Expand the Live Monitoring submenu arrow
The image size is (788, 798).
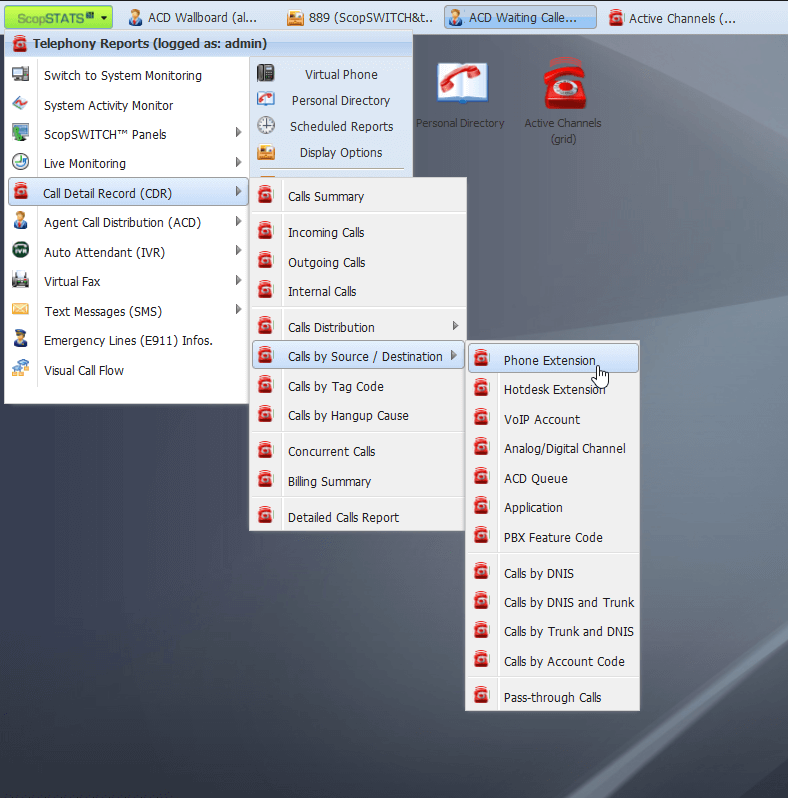(x=238, y=163)
